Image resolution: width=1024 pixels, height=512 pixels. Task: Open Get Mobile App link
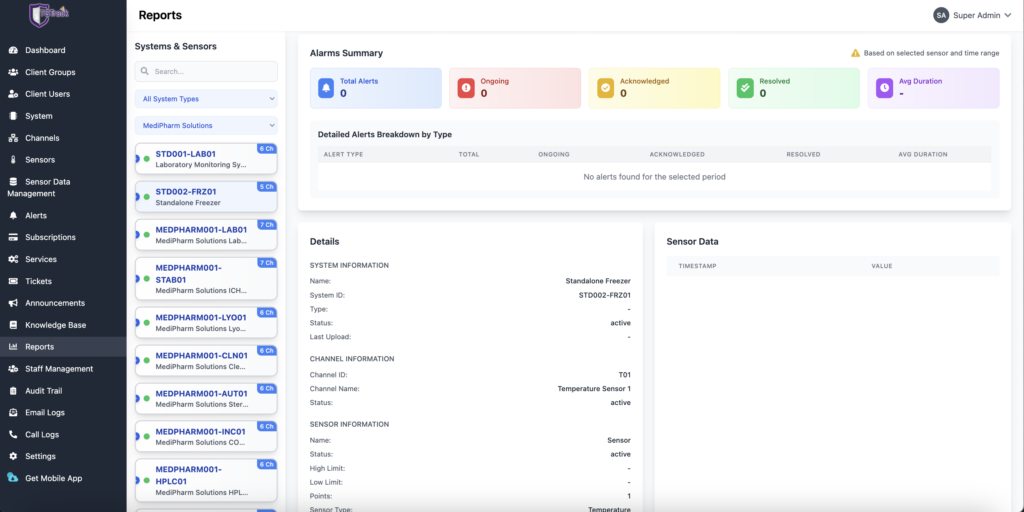point(53,478)
